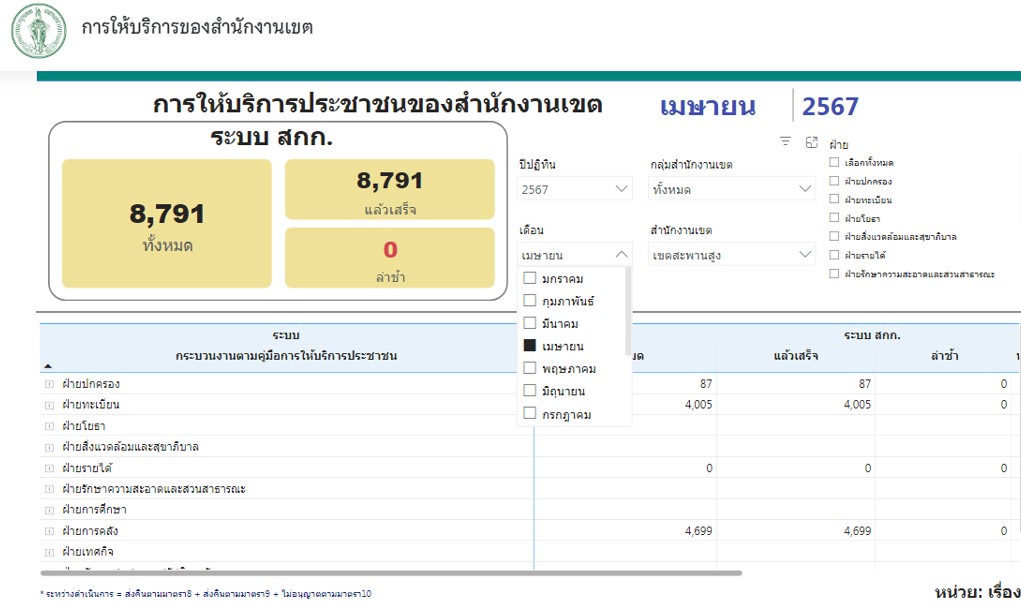Expand the ฝ่ายรายได้ row plus icon

[49, 468]
